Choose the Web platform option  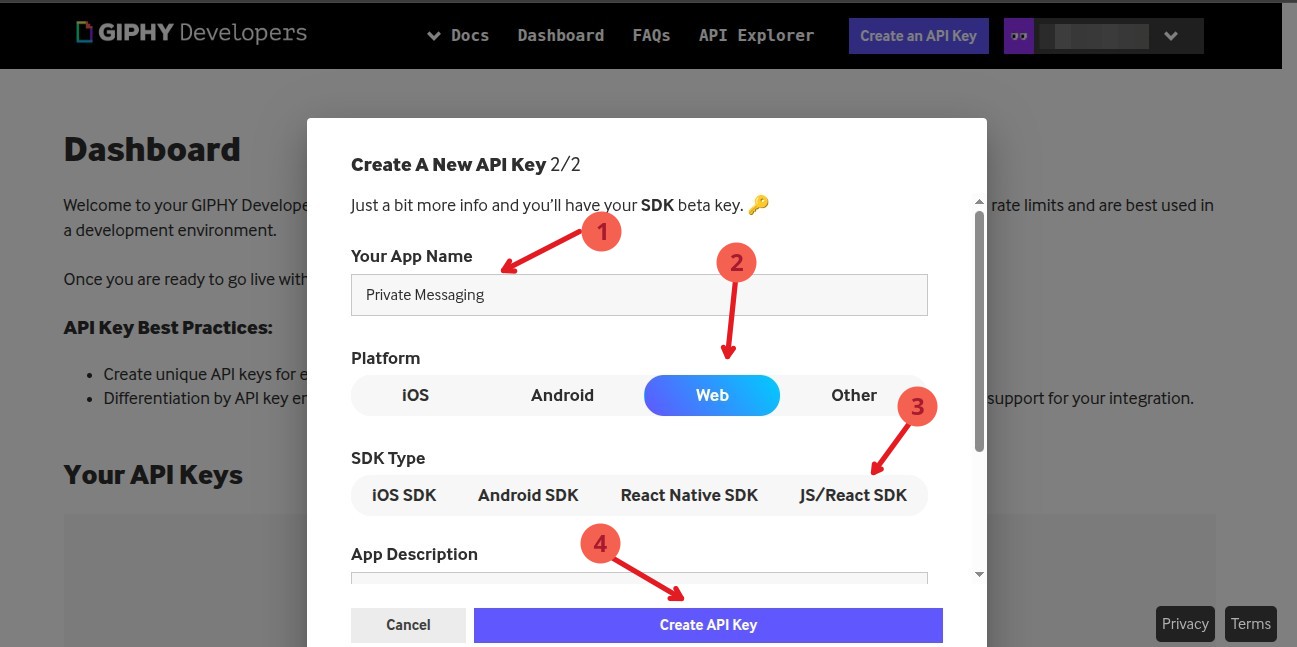point(711,395)
